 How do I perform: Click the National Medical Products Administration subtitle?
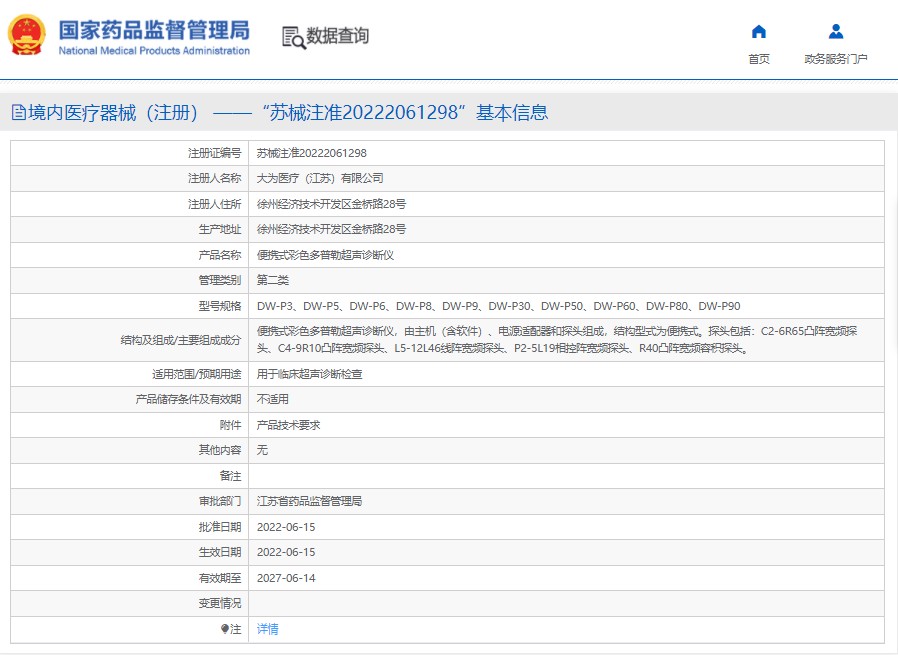154,51
